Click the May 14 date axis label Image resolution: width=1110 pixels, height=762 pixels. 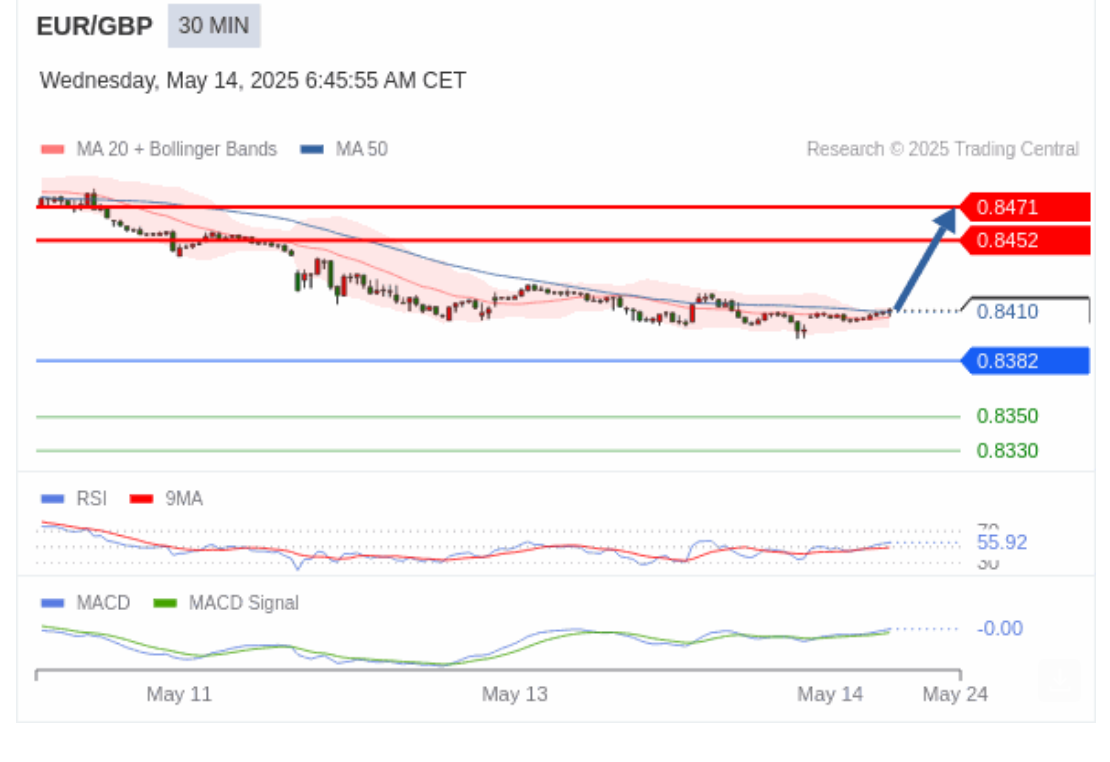830,694
